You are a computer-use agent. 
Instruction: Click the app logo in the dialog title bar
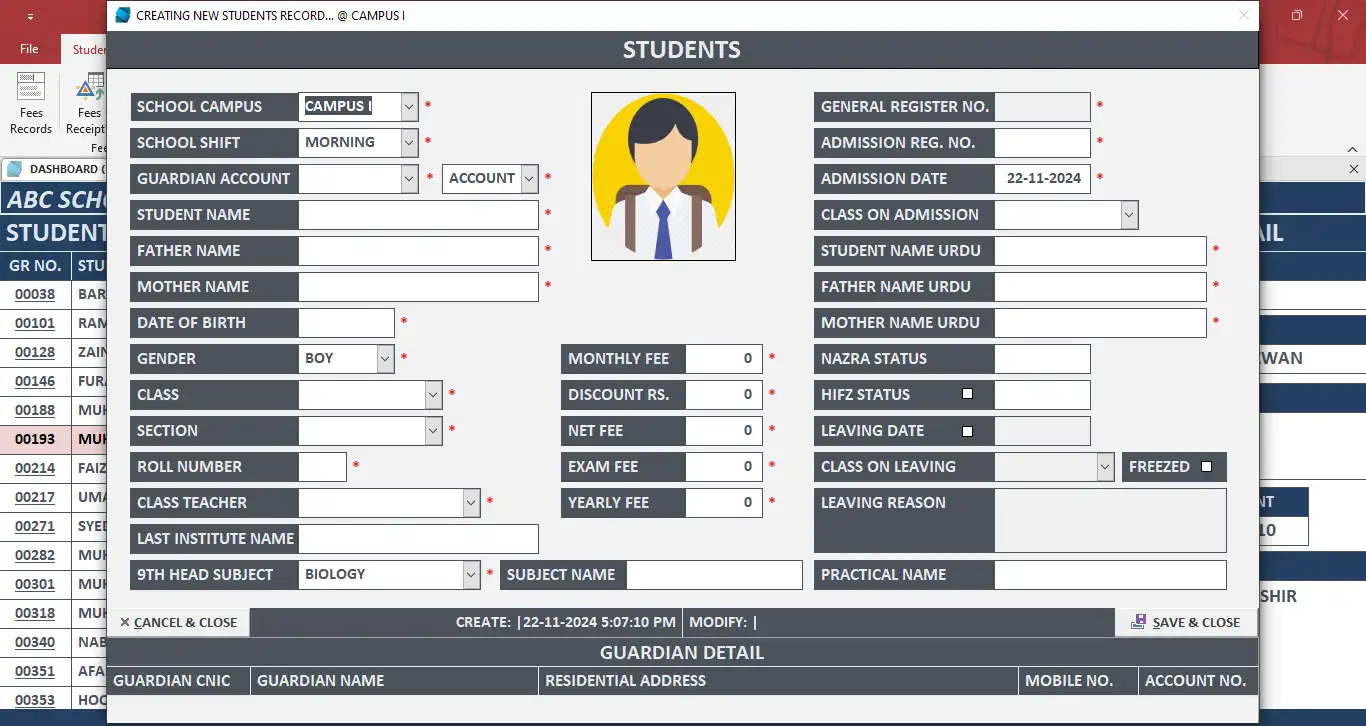122,15
